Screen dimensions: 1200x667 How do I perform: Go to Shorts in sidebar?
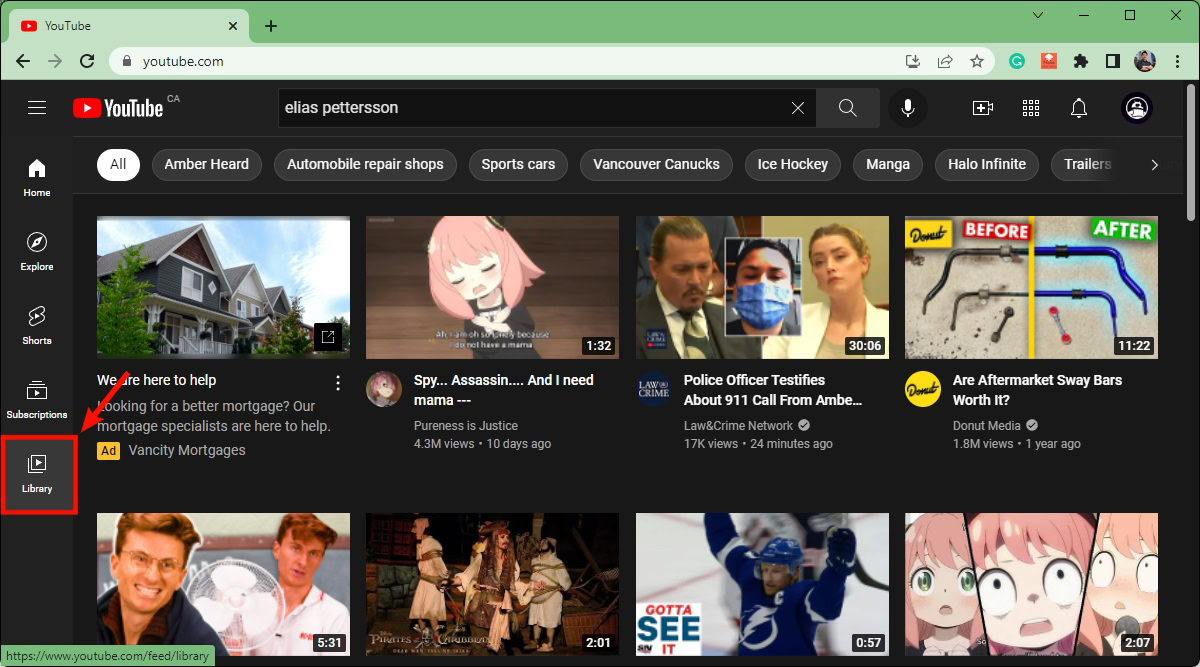tap(37, 326)
